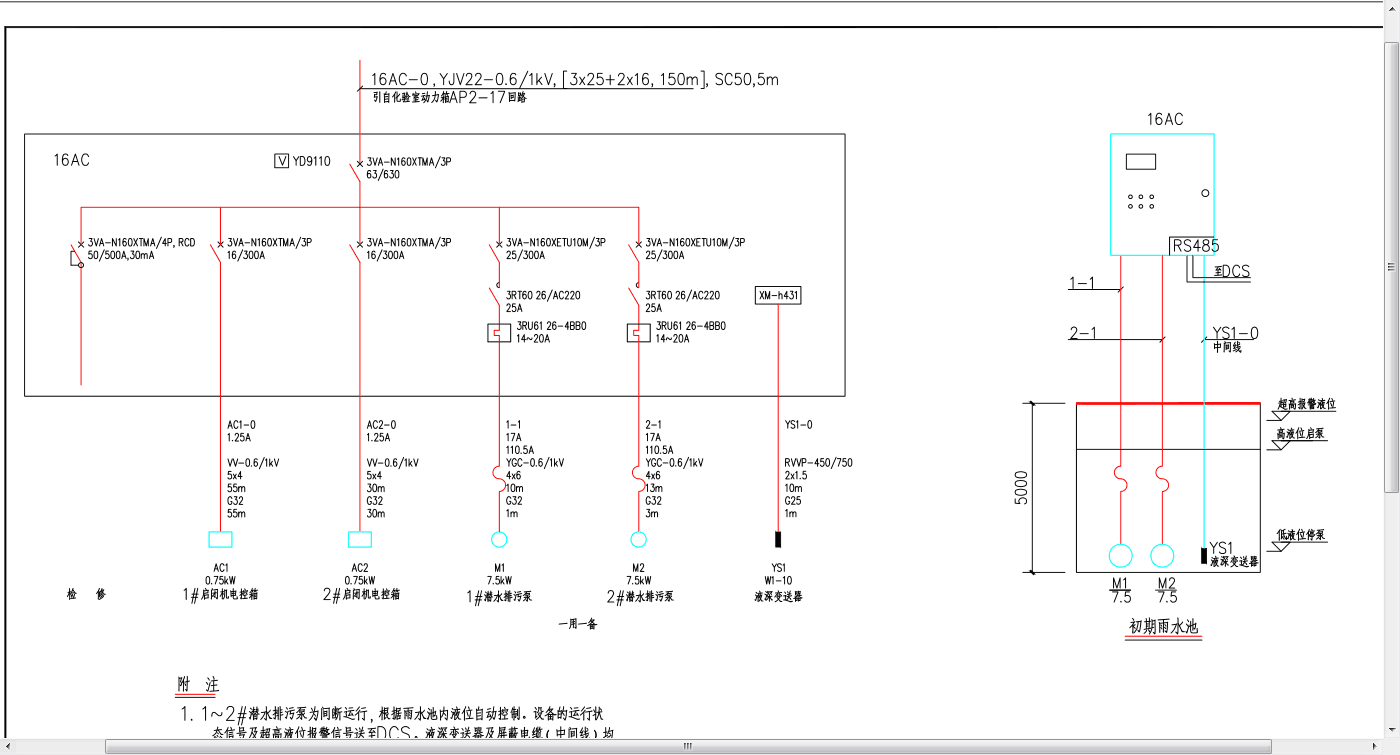Select the '中间线' text
1400x755 pixels.
(1227, 347)
